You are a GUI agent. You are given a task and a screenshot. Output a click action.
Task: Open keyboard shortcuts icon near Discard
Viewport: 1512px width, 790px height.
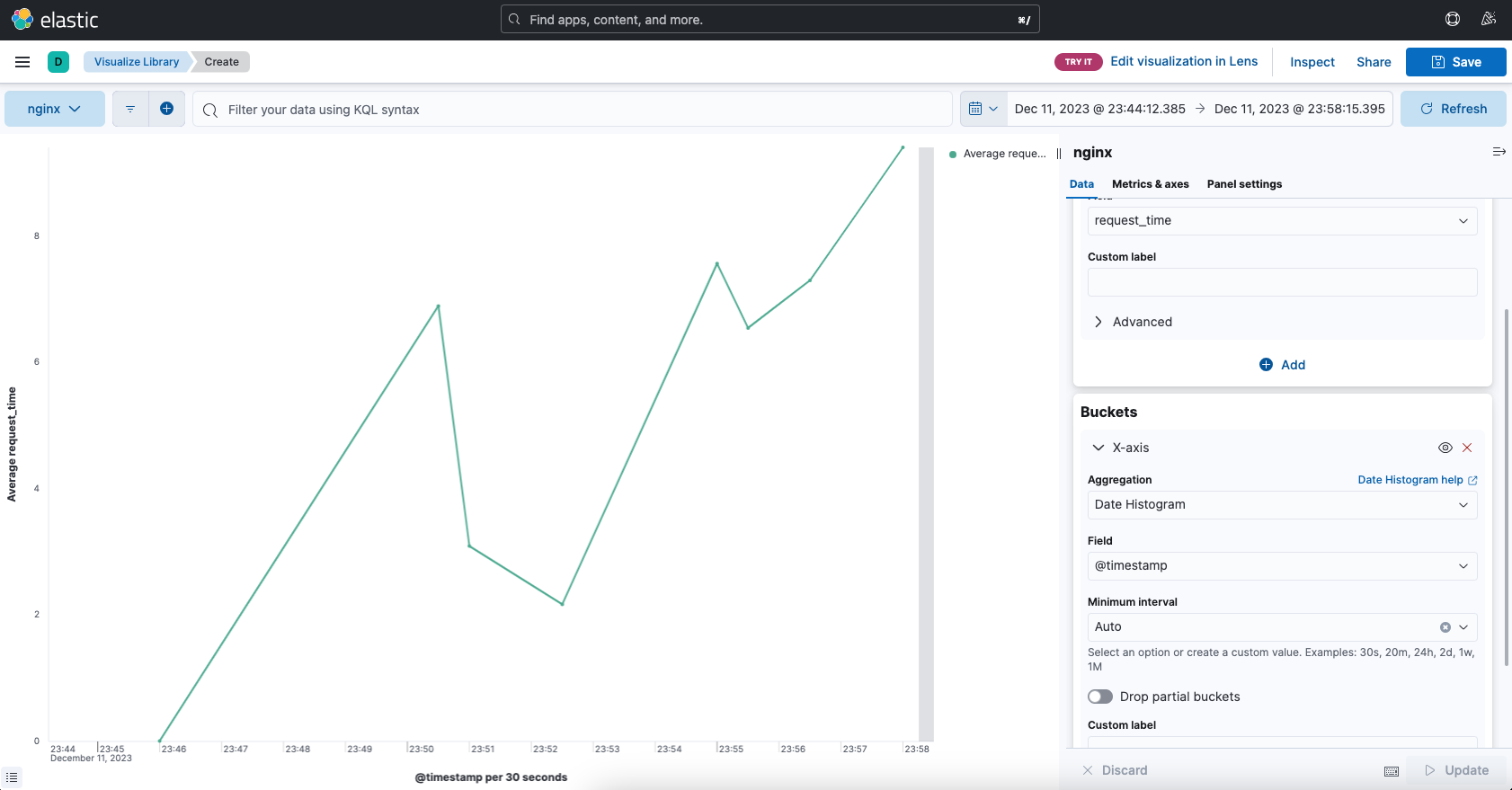point(1392,771)
